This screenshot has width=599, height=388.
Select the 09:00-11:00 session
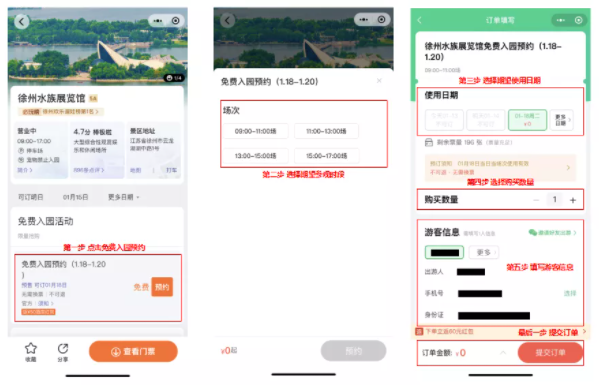click(256, 131)
